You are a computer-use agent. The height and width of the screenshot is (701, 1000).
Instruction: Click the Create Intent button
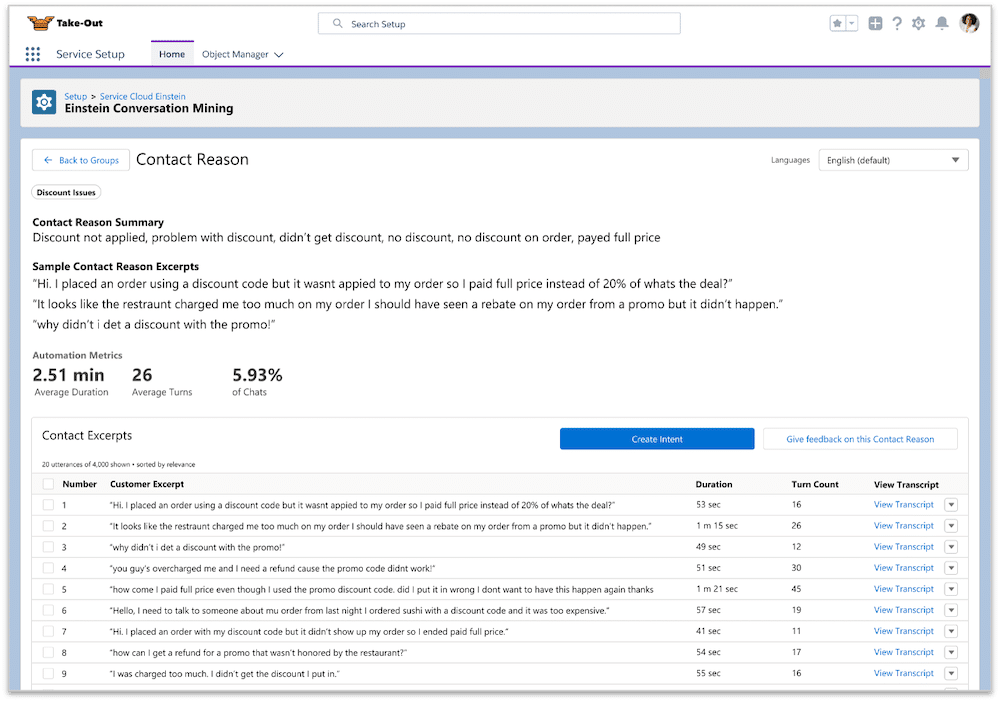click(x=657, y=439)
